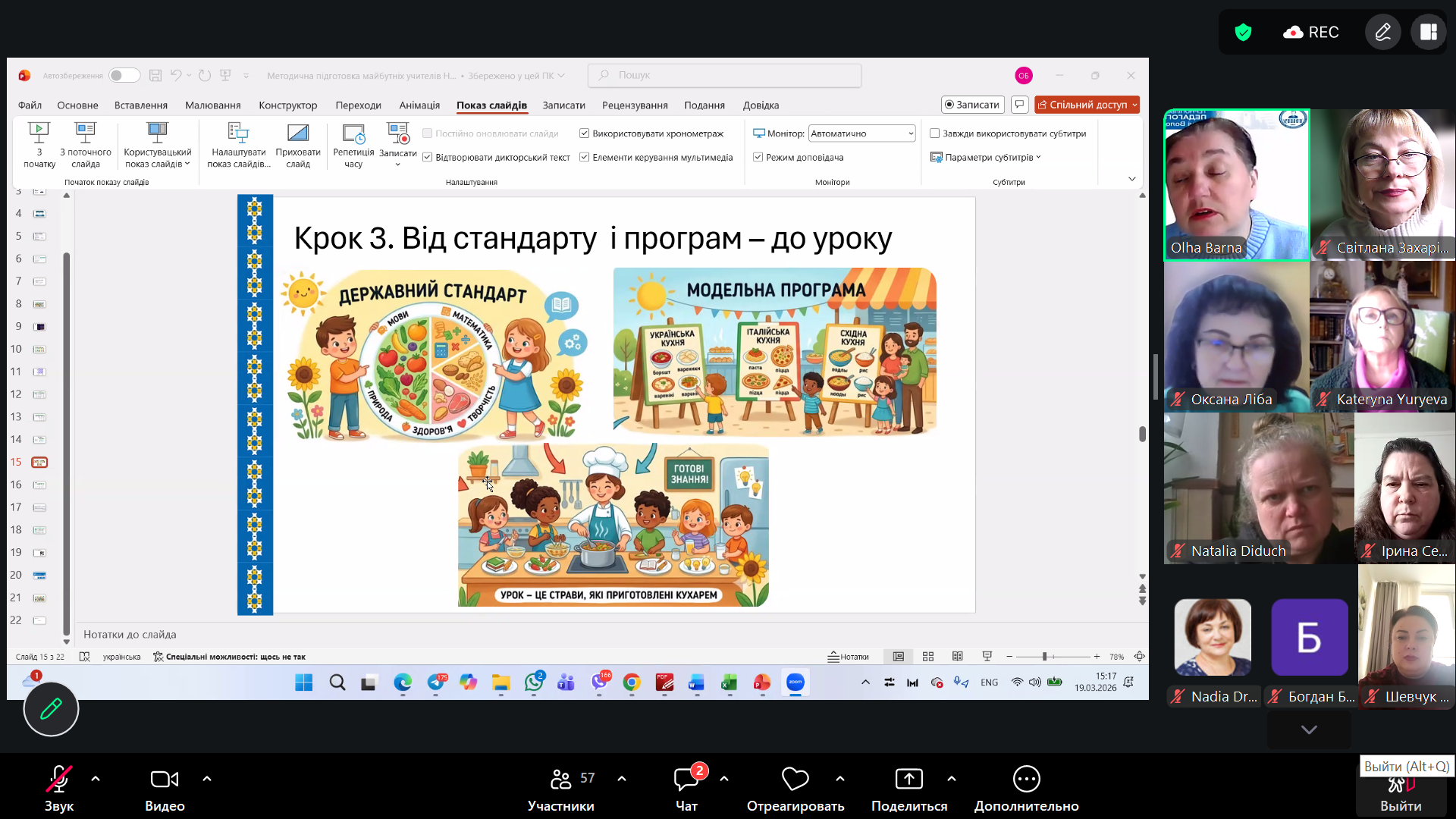
Task: Expand audio options caret next to Звук
Action: click(x=96, y=779)
